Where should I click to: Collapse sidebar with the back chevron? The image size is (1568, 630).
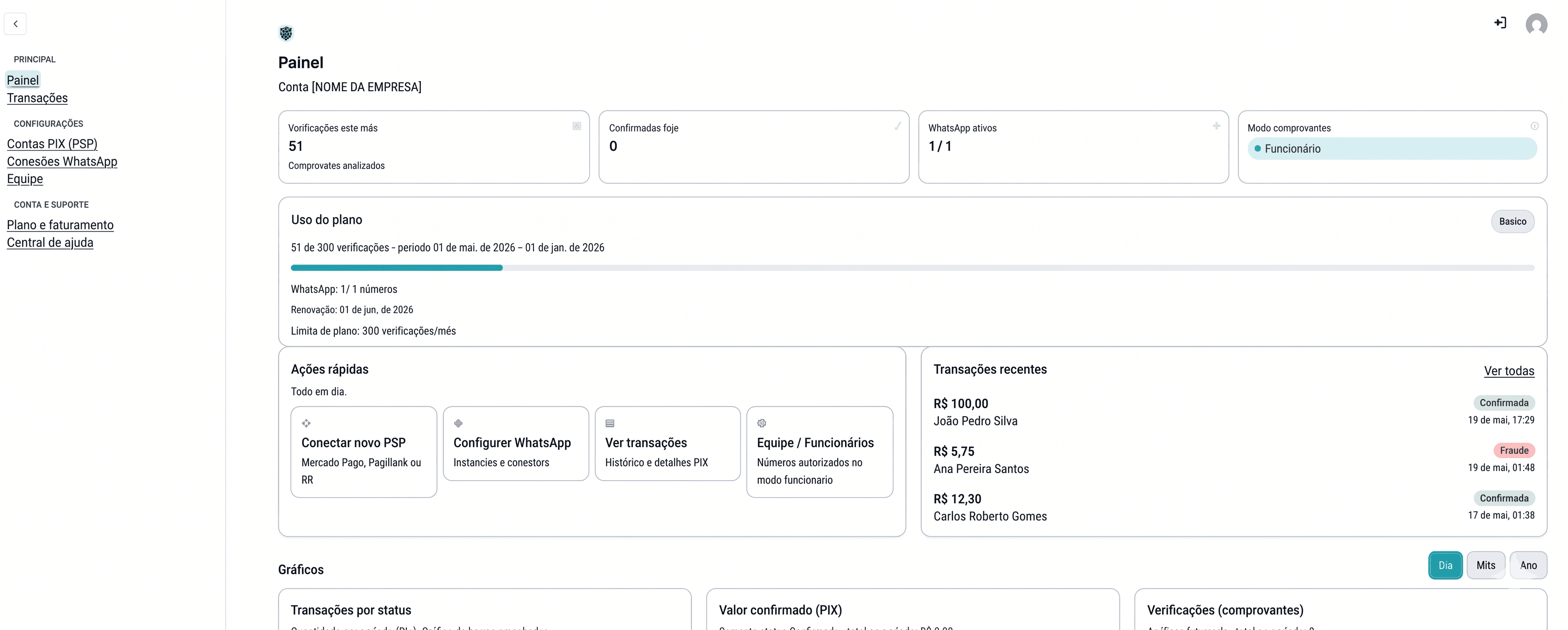point(15,24)
